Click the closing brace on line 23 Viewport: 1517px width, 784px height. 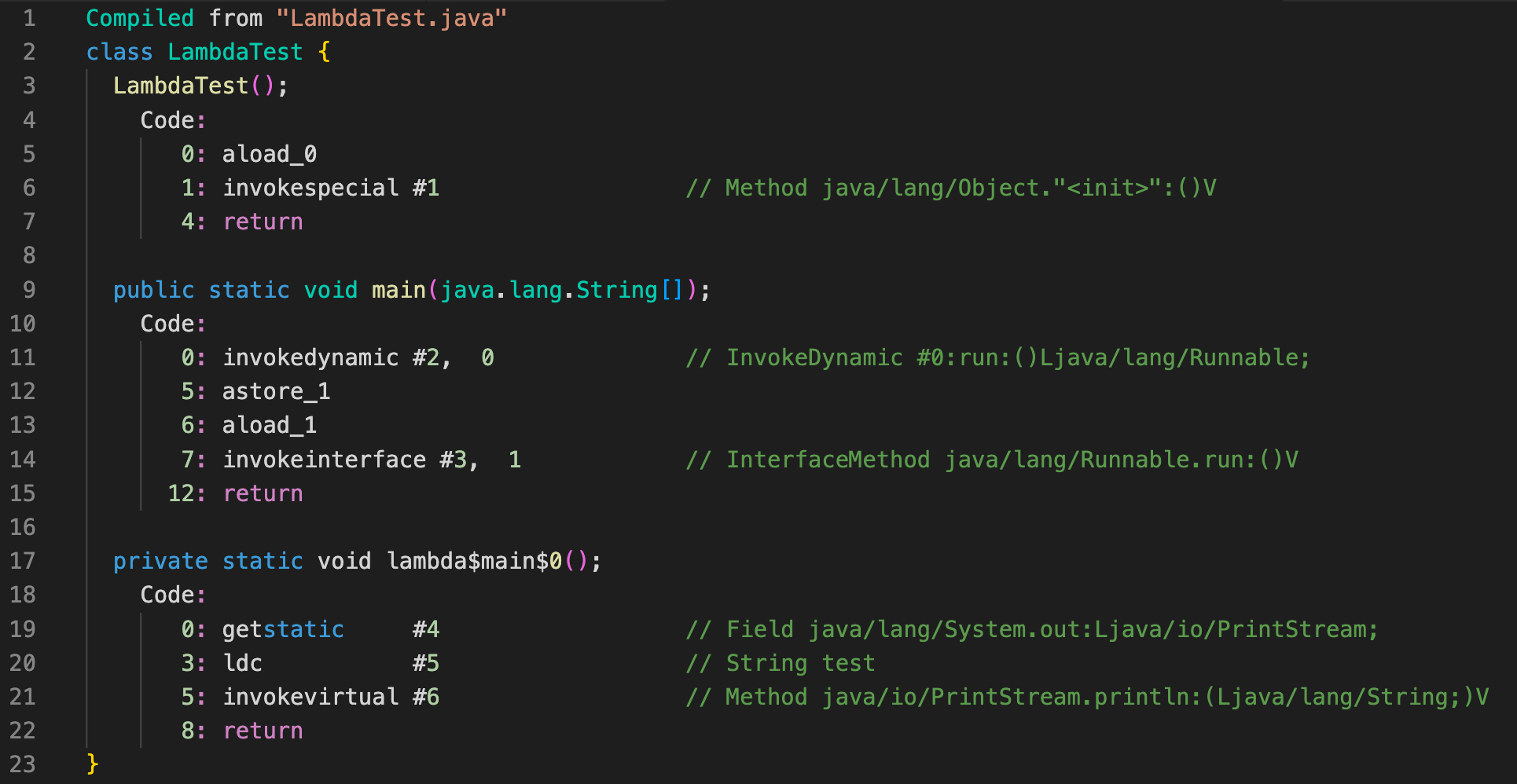93,764
